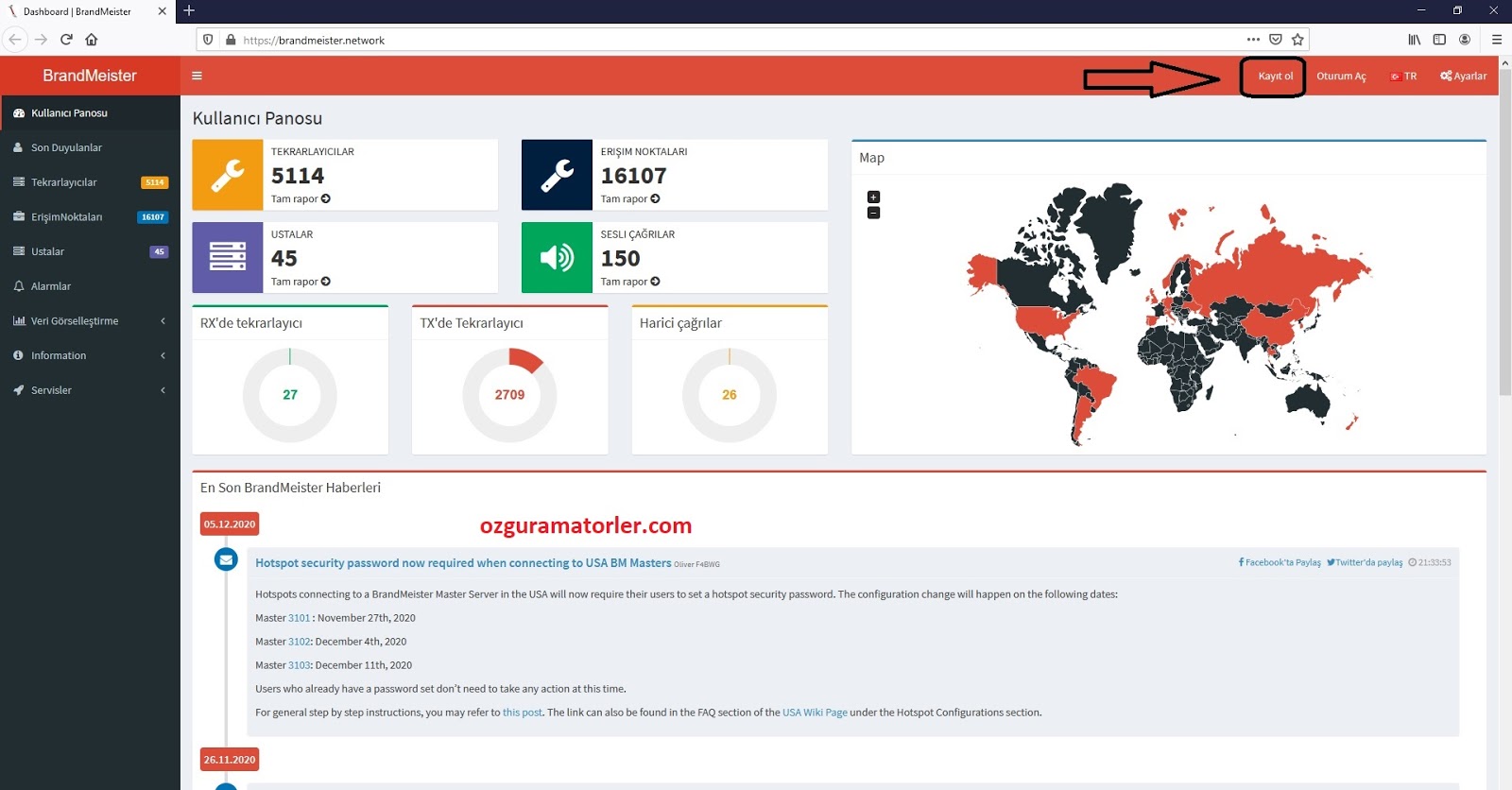Open Kullanıcı Panosu in sidebar

pos(90,112)
